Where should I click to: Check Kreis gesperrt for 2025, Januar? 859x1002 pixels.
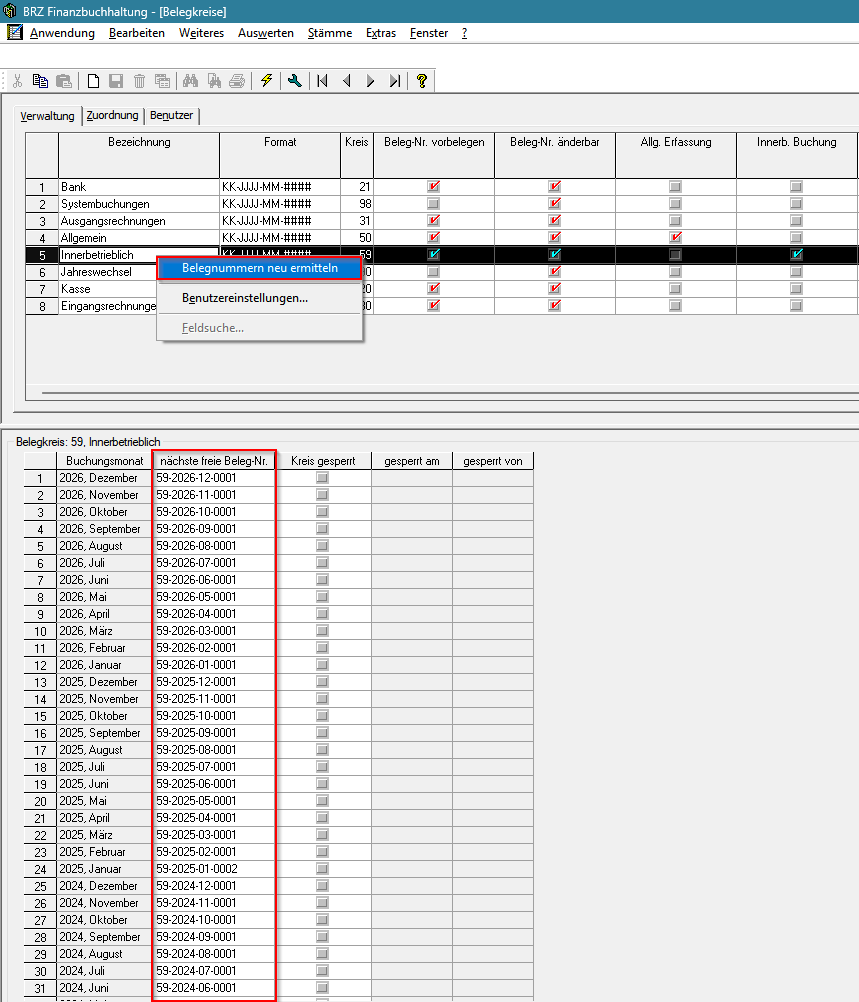coord(323,869)
